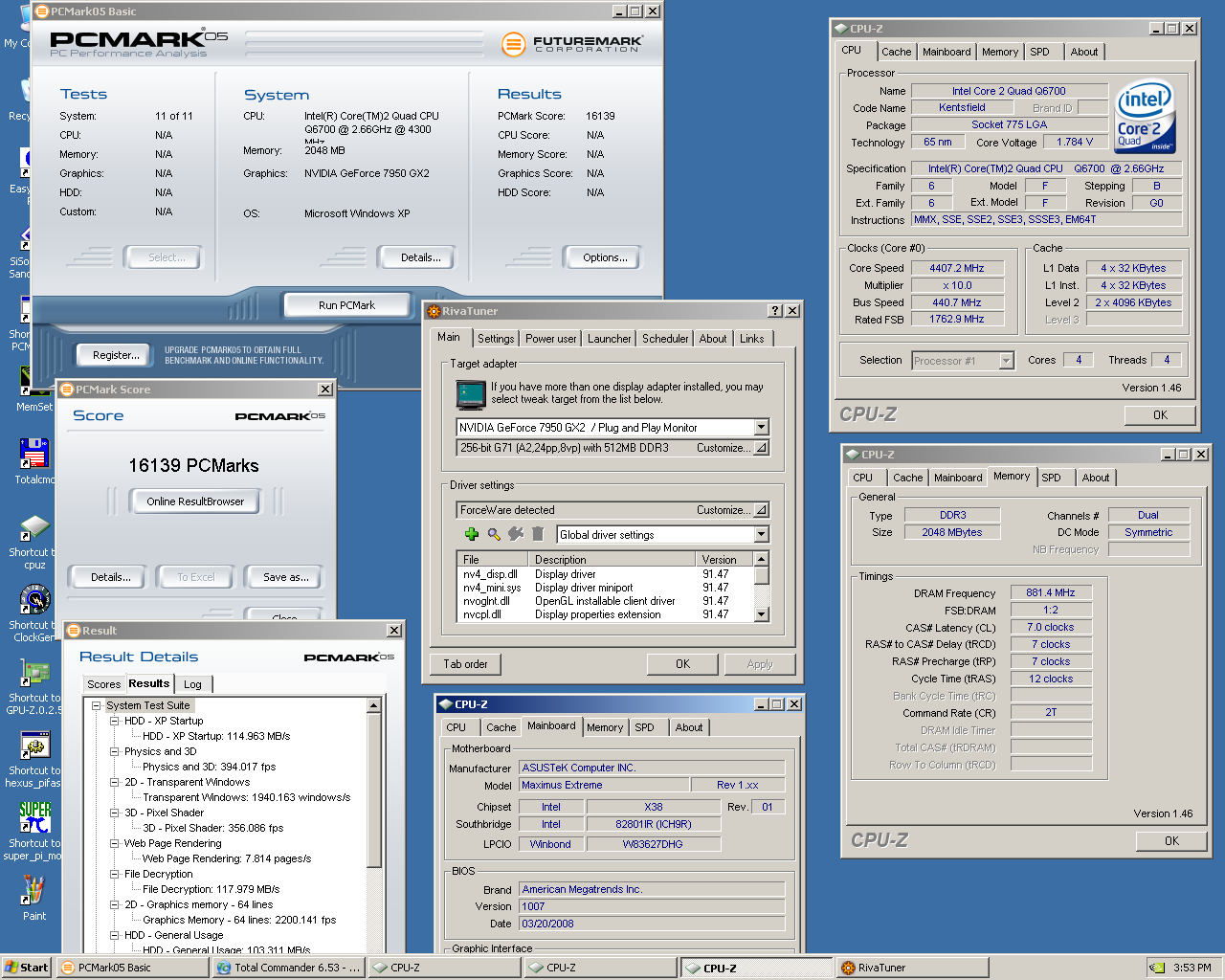Click the Start button on the taskbar
This screenshot has width=1225, height=980.
27,968
